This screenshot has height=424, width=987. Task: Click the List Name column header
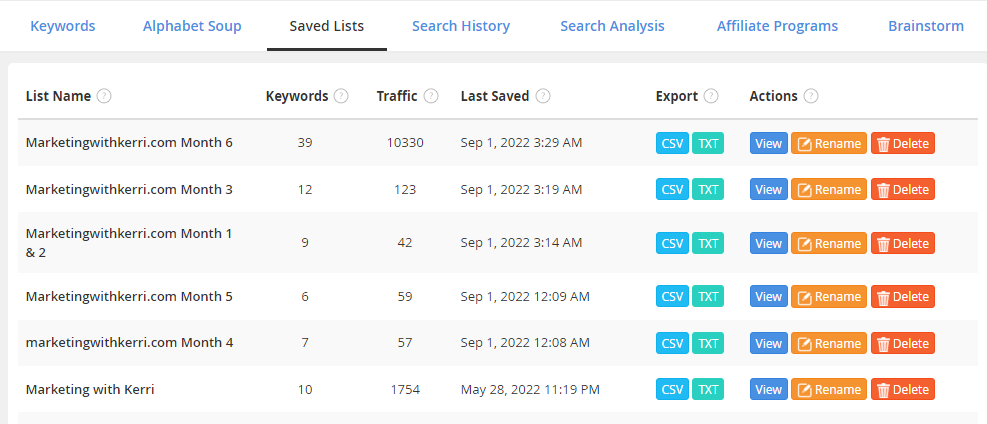[x=58, y=96]
